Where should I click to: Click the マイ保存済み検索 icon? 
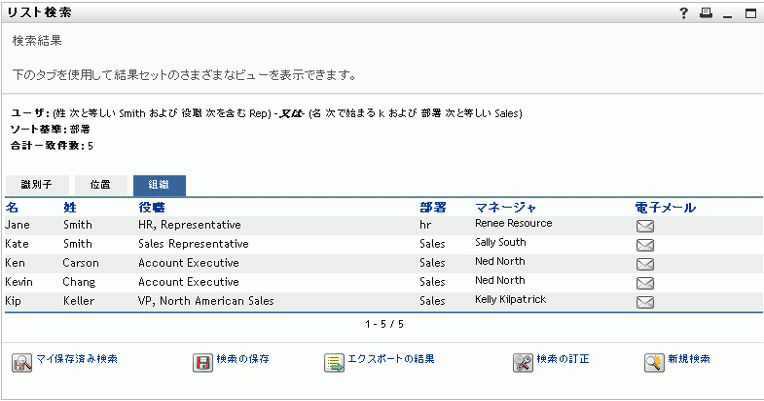coord(22,362)
